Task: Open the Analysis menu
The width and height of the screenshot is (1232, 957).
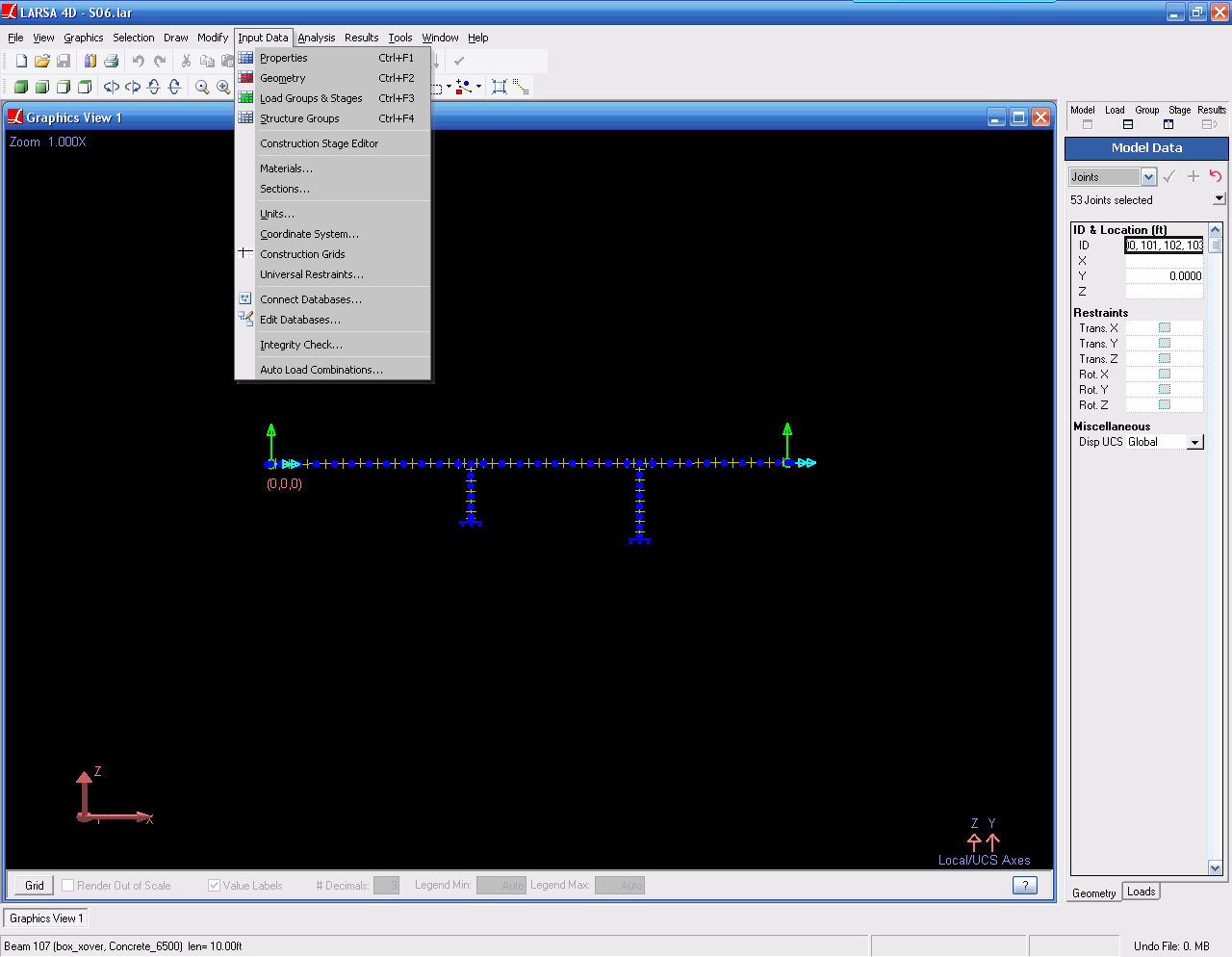Action: click(317, 38)
